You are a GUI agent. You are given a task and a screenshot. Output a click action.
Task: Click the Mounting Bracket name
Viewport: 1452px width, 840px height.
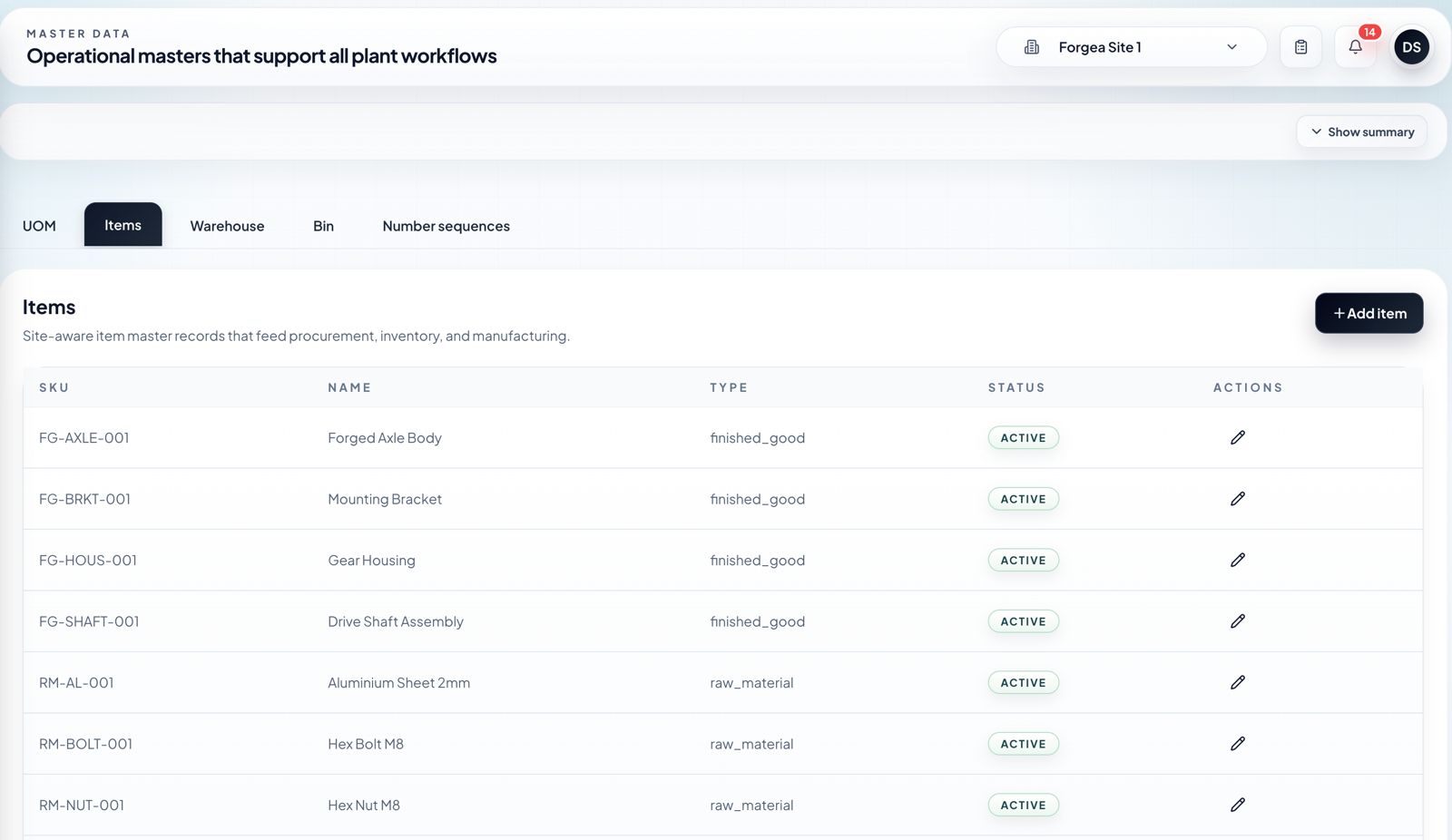[385, 499]
